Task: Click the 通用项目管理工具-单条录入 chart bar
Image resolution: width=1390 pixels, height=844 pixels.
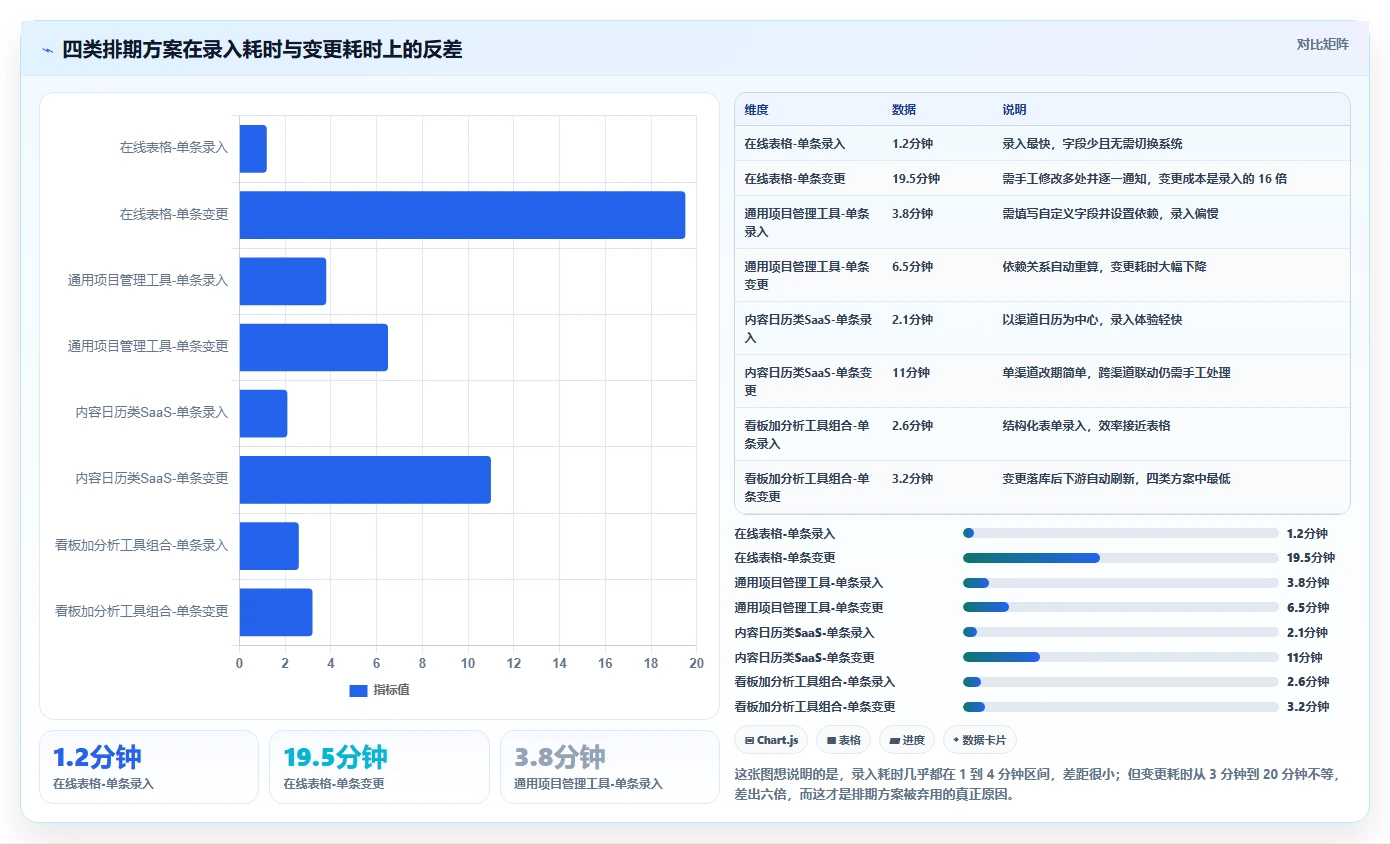Action: pyautogui.click(x=283, y=281)
